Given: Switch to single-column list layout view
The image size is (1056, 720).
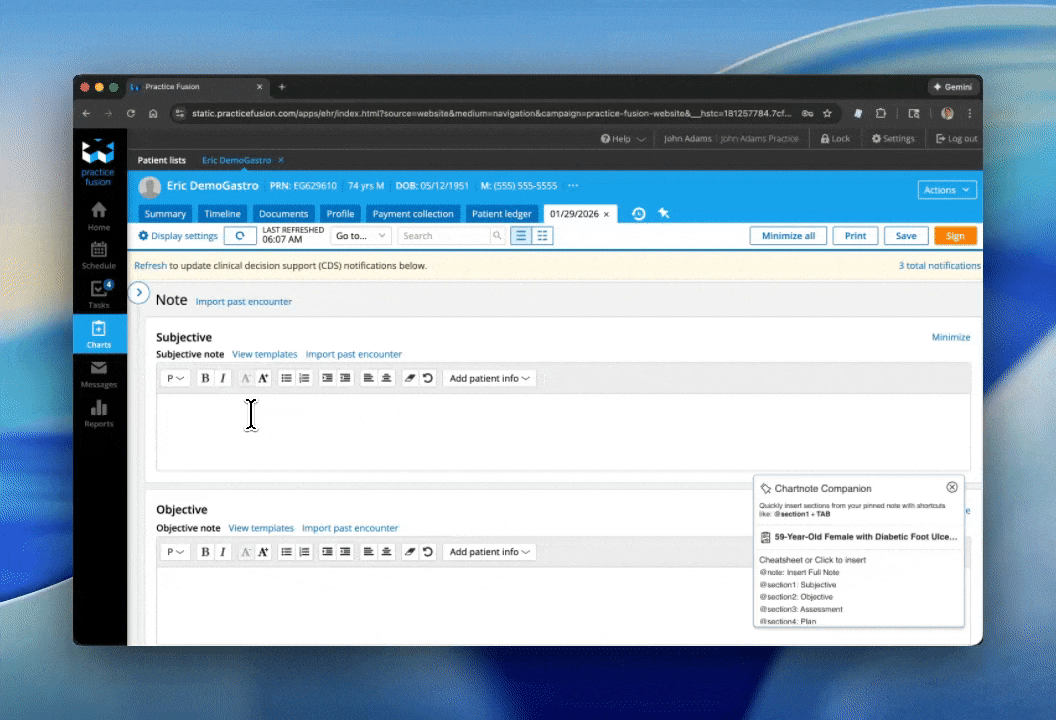Looking at the screenshot, I should (x=521, y=236).
